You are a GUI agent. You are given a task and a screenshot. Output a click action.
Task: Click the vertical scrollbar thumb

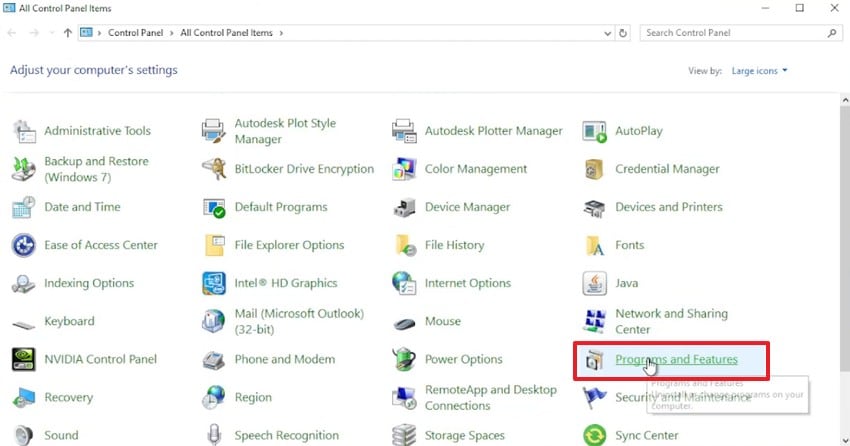click(x=845, y=238)
